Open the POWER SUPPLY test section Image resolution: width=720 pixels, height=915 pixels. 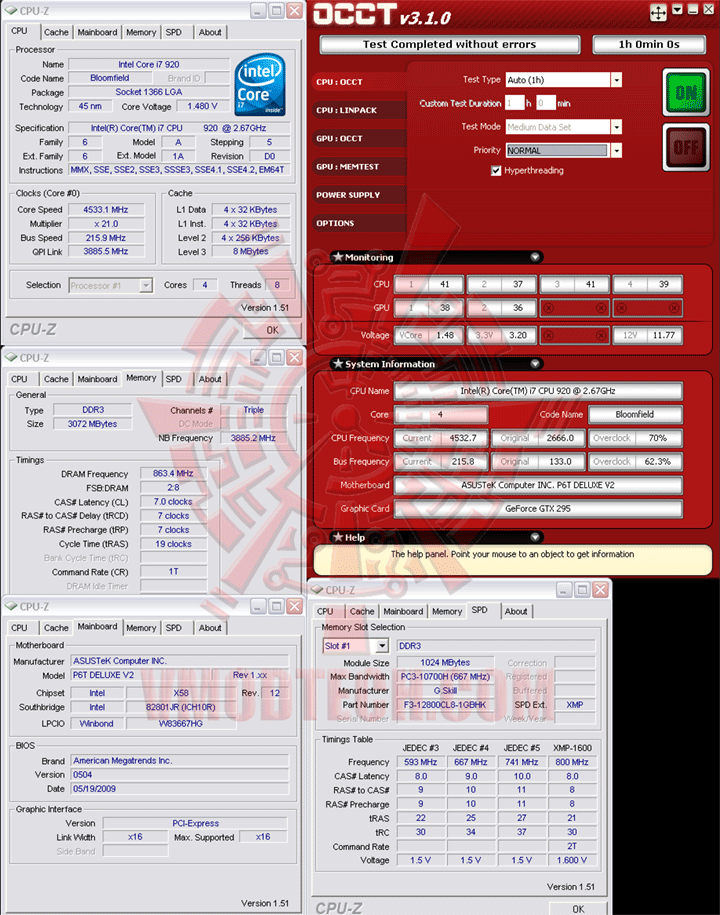click(x=359, y=195)
